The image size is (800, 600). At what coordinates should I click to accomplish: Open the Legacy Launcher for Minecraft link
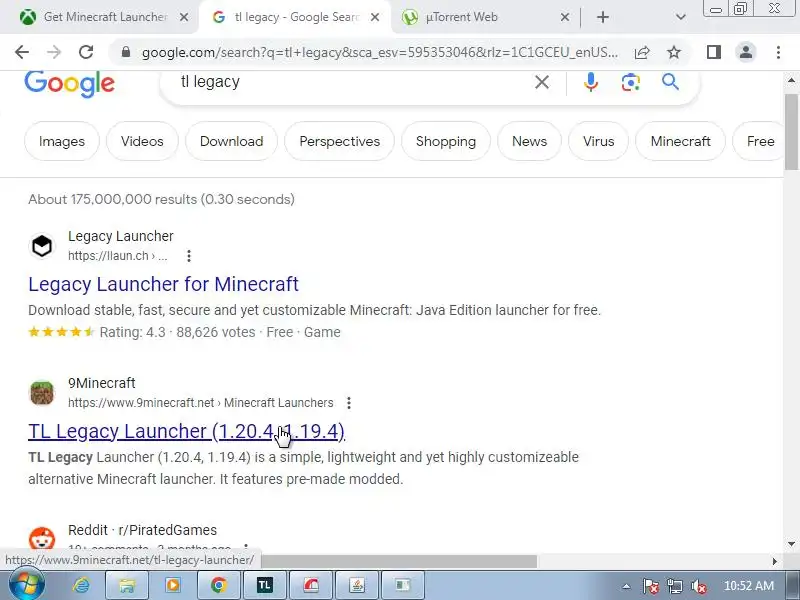[163, 284]
